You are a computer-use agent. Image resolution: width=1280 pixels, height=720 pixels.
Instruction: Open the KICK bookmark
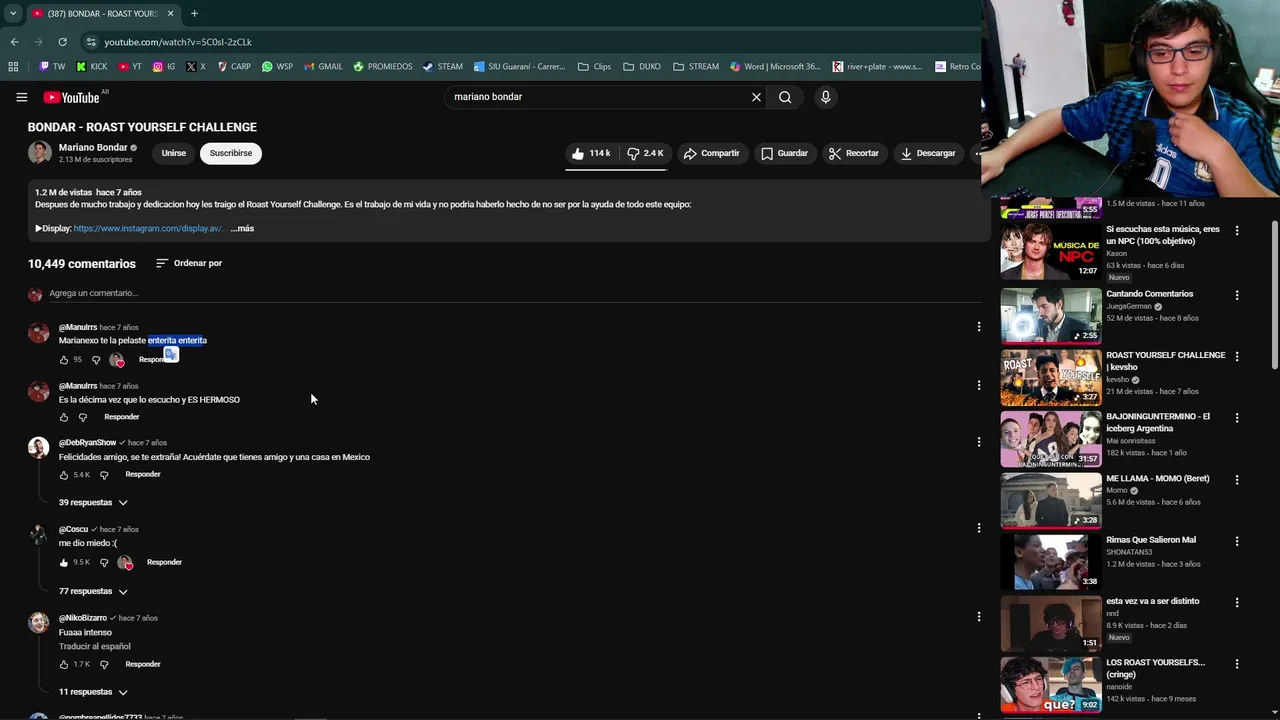pyautogui.click(x=92, y=67)
